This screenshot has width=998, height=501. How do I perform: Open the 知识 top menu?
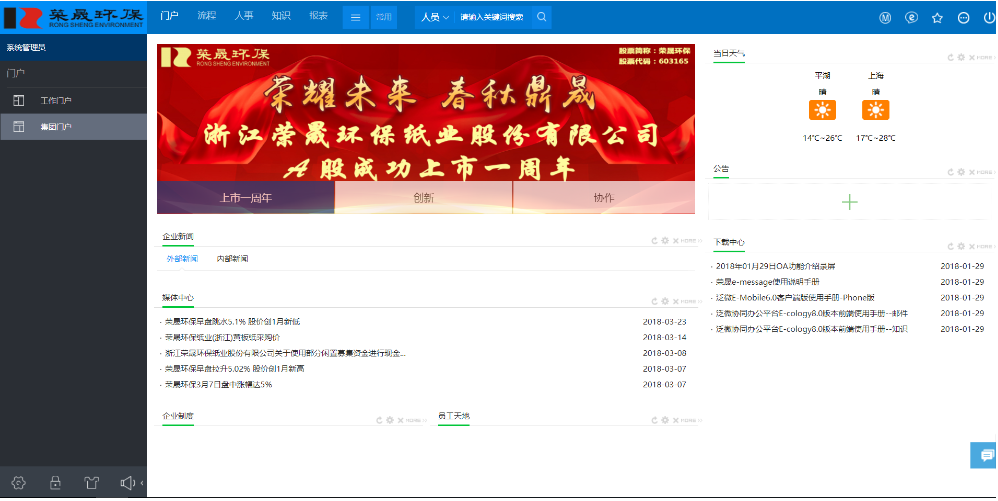(x=281, y=16)
